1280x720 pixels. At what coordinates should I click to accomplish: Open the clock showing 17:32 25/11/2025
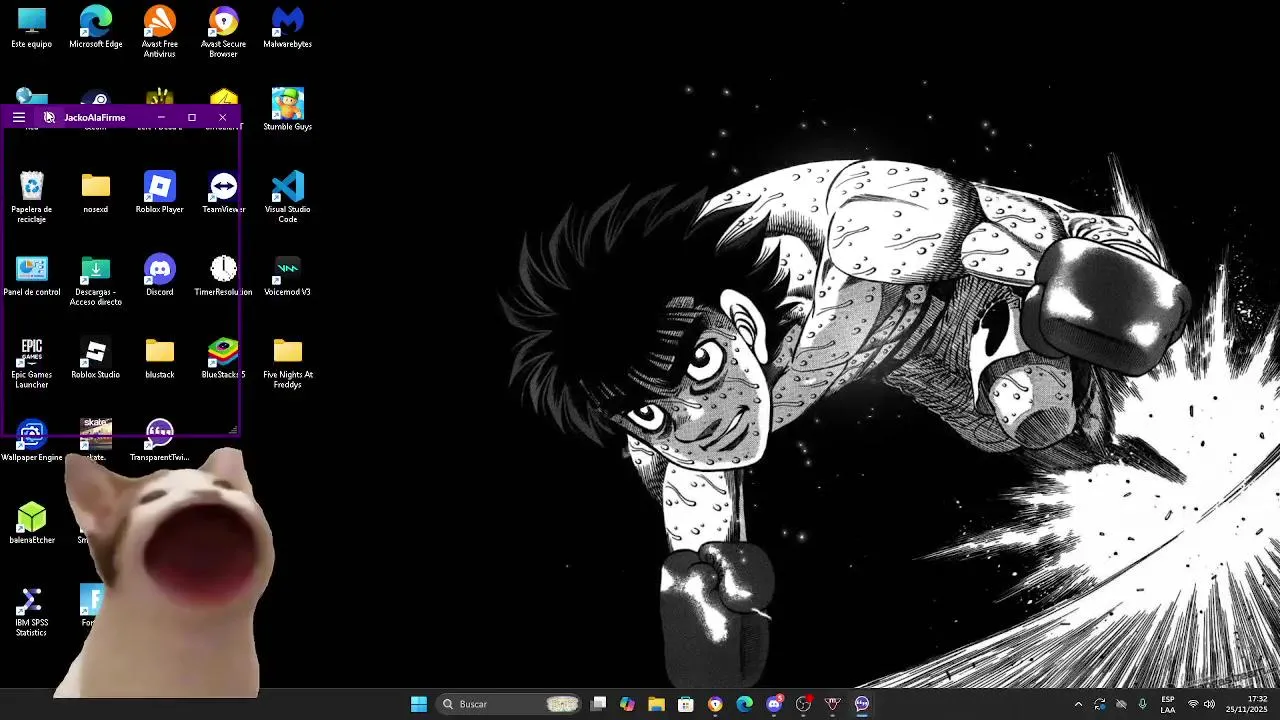click(x=1247, y=704)
